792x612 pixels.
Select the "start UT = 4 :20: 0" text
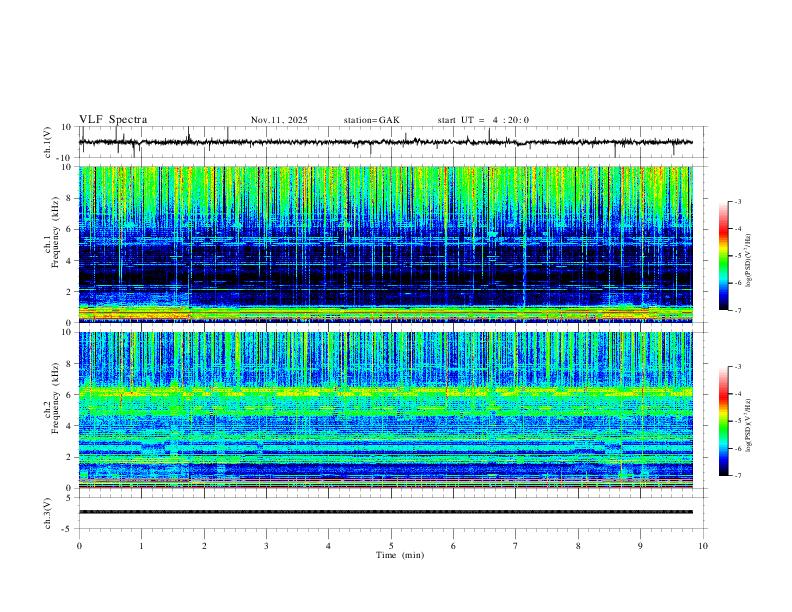pos(483,120)
